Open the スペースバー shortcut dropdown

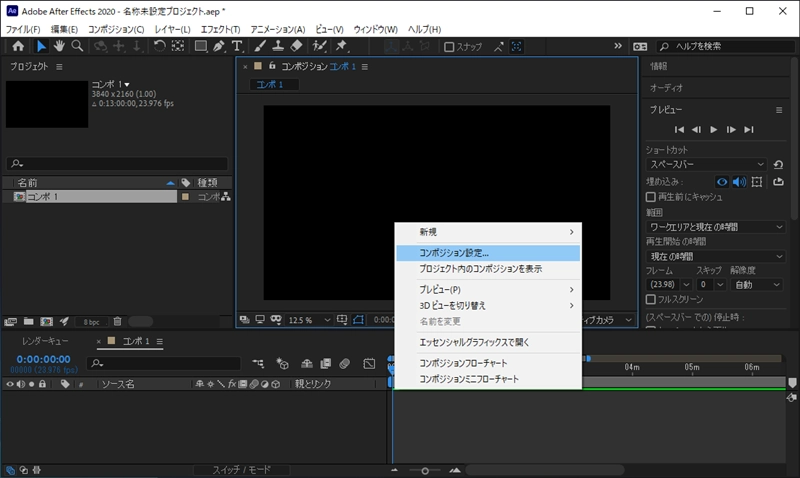click(705, 164)
